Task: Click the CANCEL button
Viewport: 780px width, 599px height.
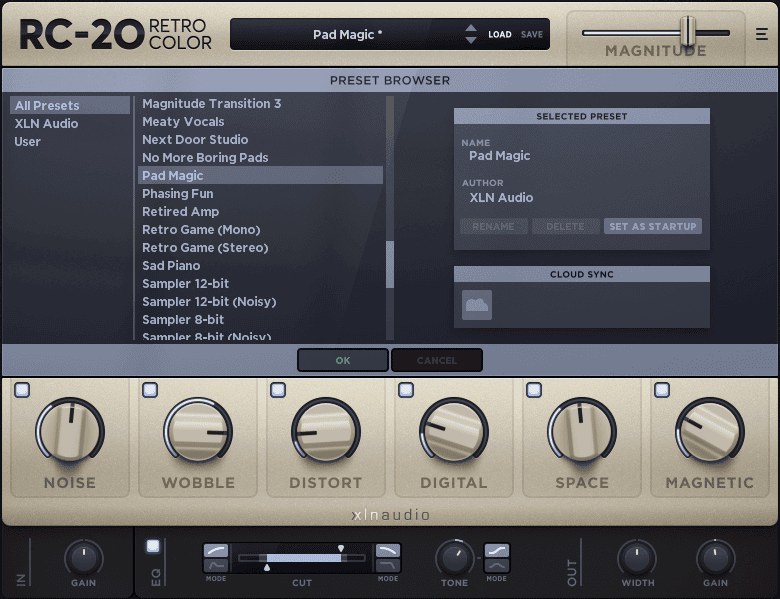Action: coord(437,360)
